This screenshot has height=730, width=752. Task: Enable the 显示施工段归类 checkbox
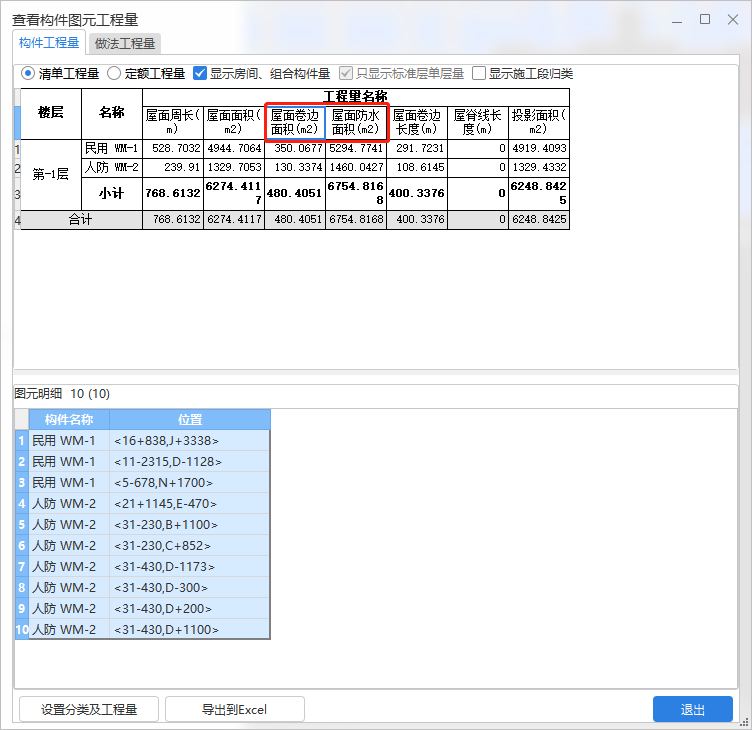(x=479, y=73)
